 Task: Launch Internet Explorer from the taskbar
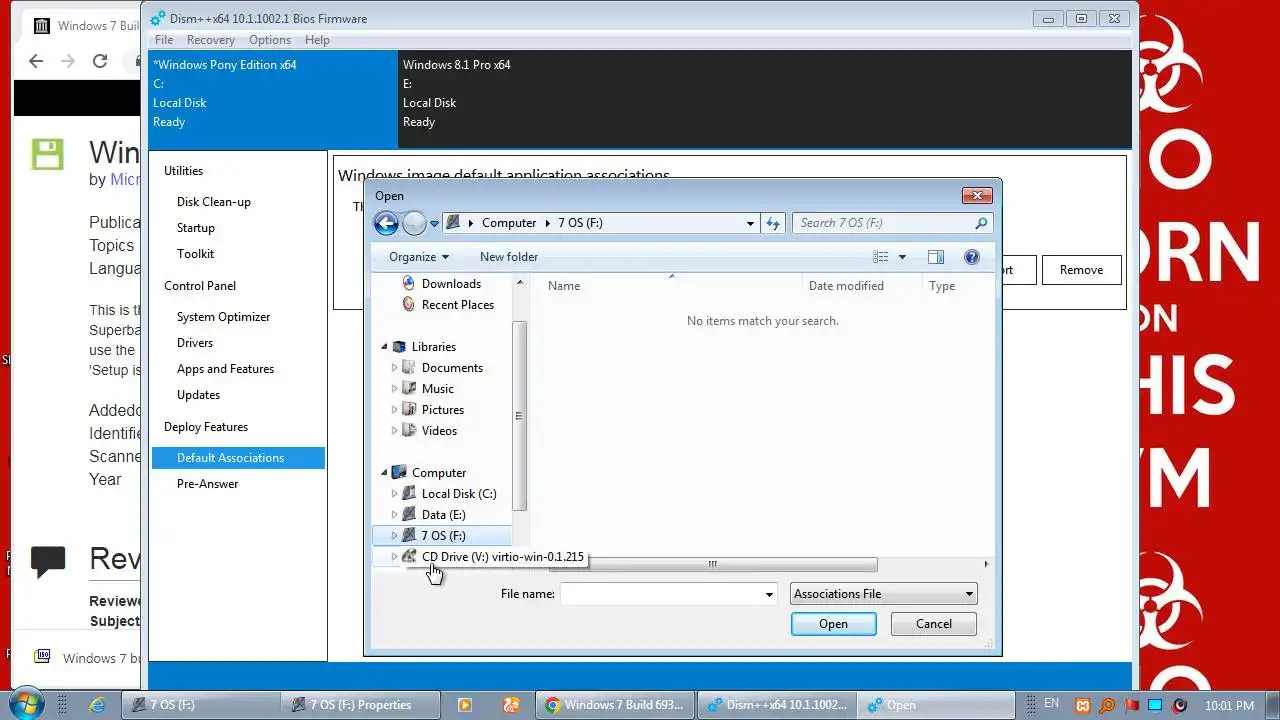click(97, 704)
